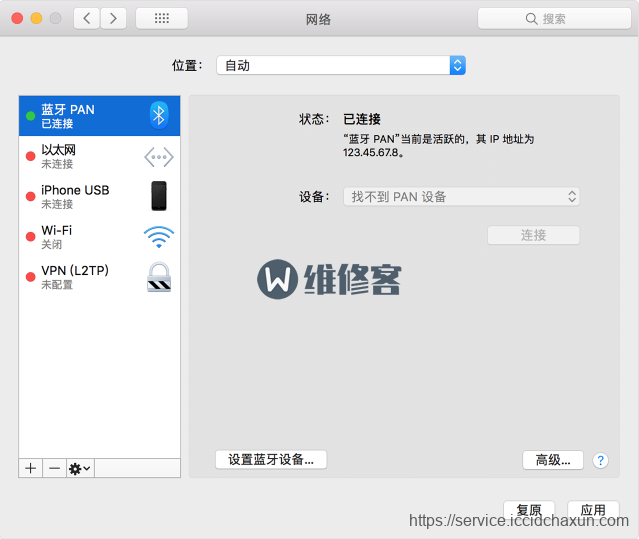Click the iPhone device icon
The width and height of the screenshot is (639, 539).
point(159,196)
